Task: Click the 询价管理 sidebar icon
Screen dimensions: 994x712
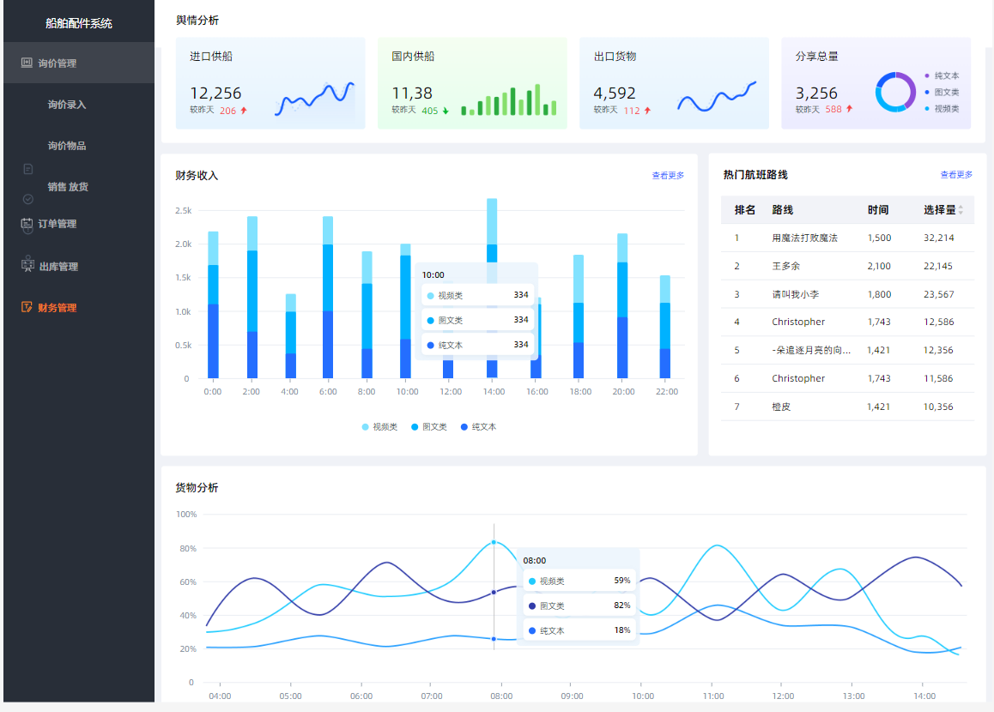Action: point(27,63)
